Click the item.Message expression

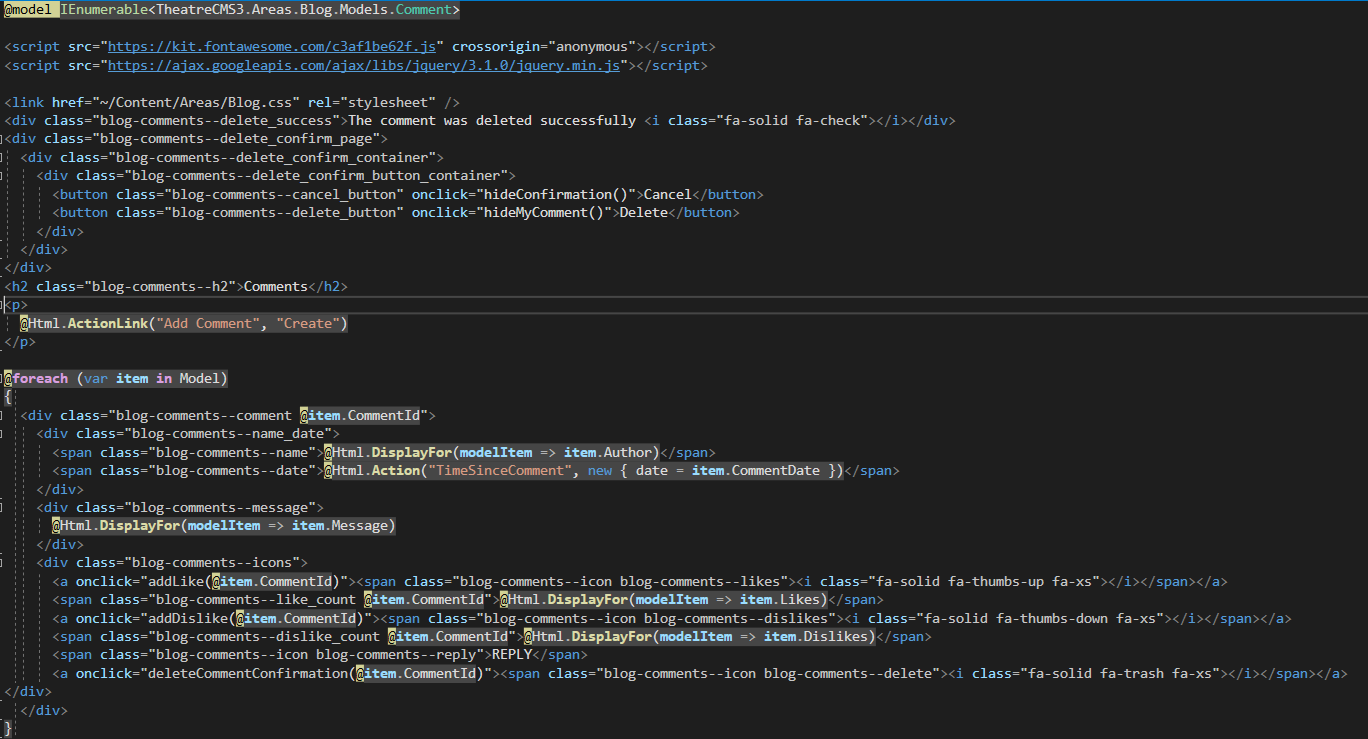(340, 525)
